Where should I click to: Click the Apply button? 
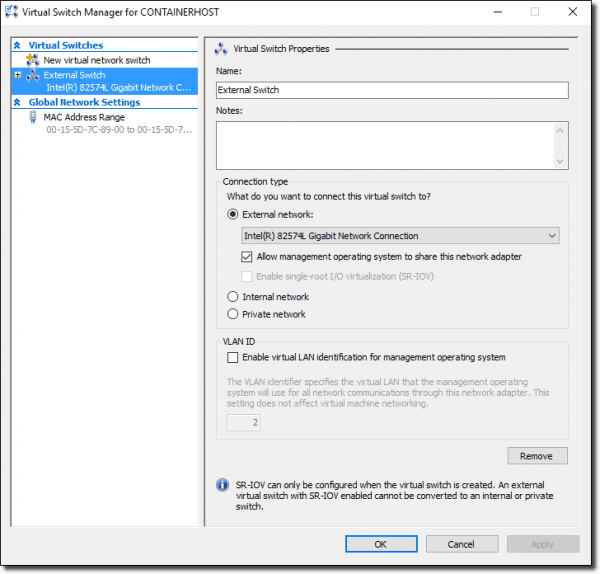543,544
